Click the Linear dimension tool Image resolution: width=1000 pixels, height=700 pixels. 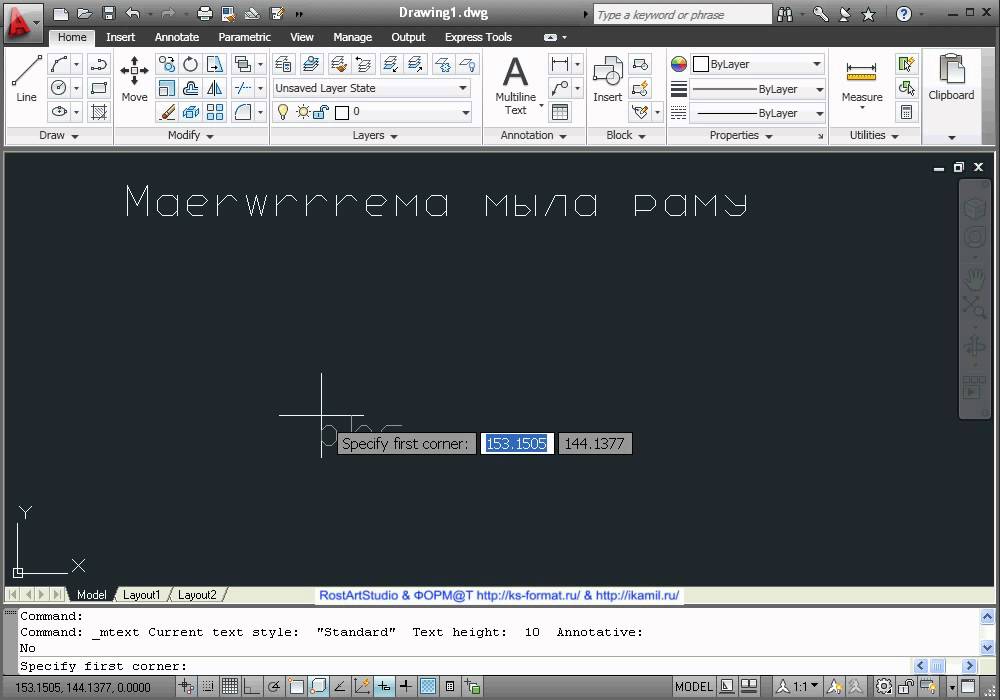tap(559, 64)
